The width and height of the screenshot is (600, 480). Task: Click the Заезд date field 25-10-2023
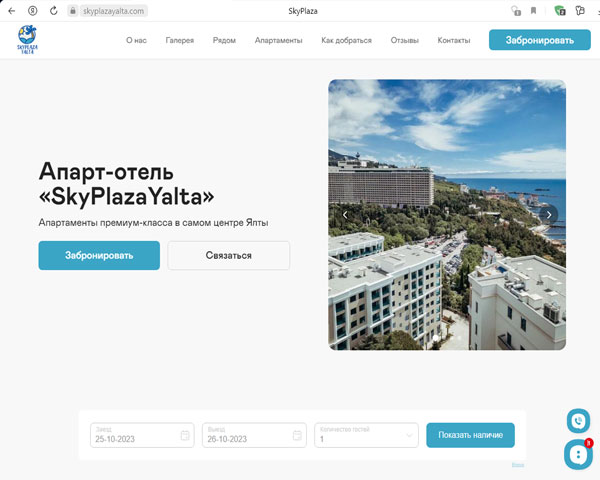[x=142, y=435]
